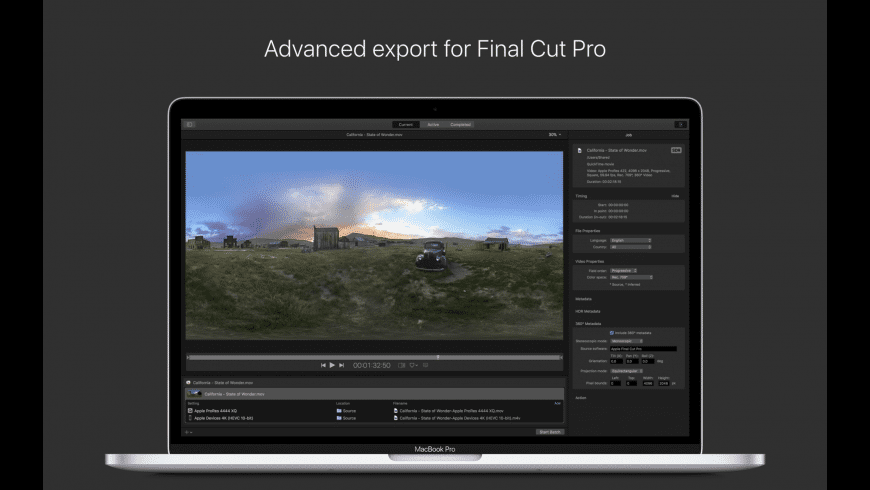Click the Source software text field
Screen dimensions: 870x490
coord(643,348)
